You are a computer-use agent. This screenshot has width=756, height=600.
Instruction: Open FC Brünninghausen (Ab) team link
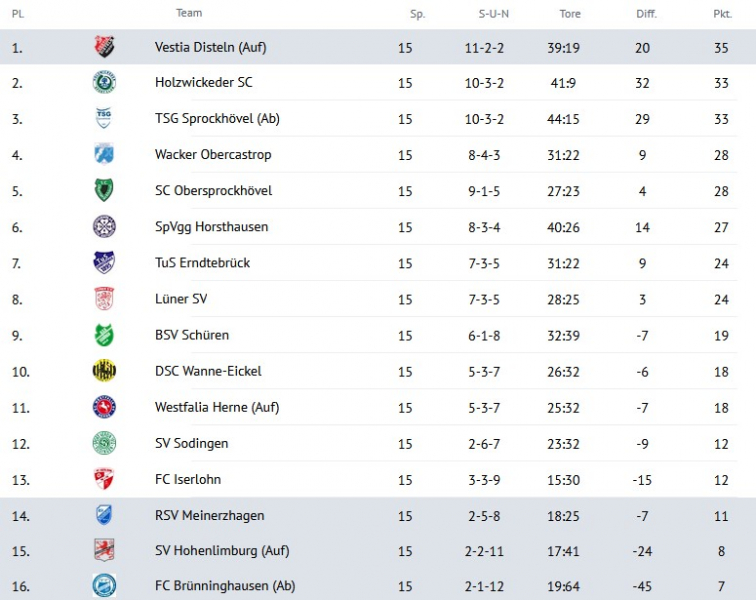225,586
